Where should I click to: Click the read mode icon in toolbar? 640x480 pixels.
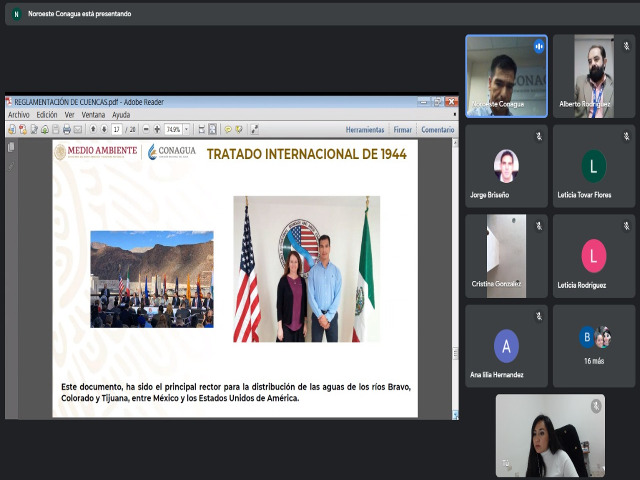[255, 129]
